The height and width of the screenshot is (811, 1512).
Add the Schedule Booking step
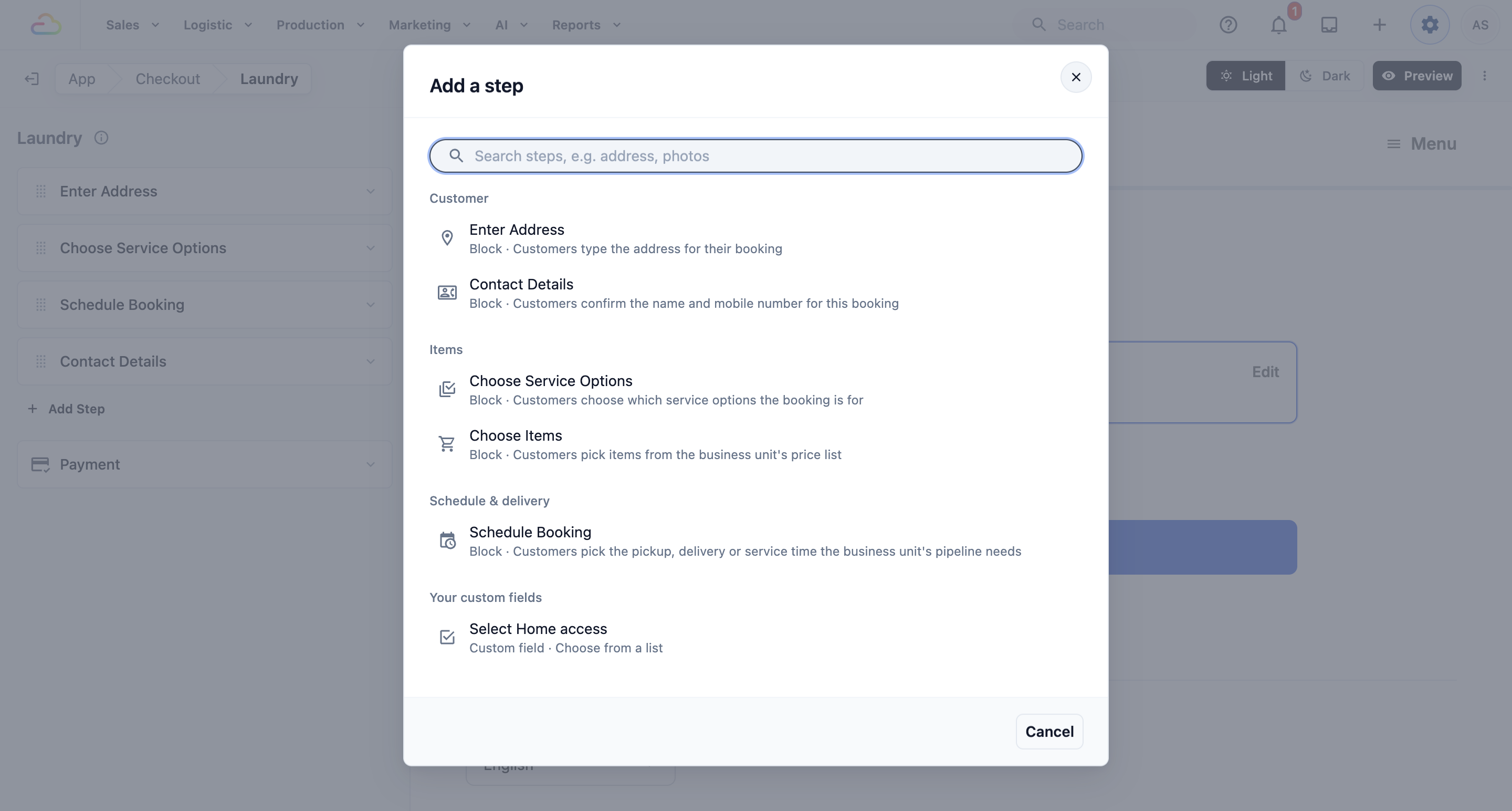pyautogui.click(x=755, y=541)
